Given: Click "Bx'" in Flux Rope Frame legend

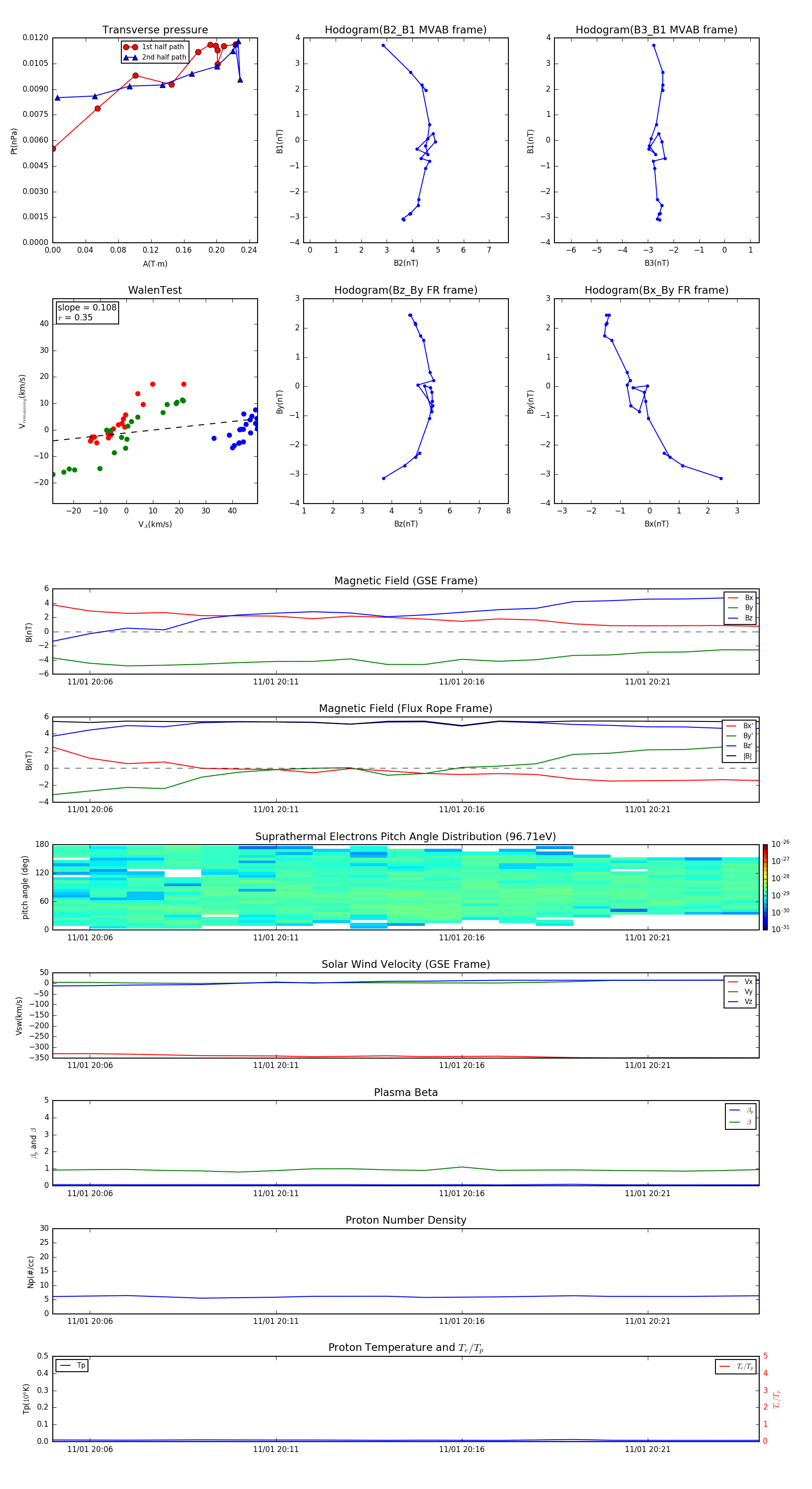Looking at the screenshot, I should (x=740, y=726).
